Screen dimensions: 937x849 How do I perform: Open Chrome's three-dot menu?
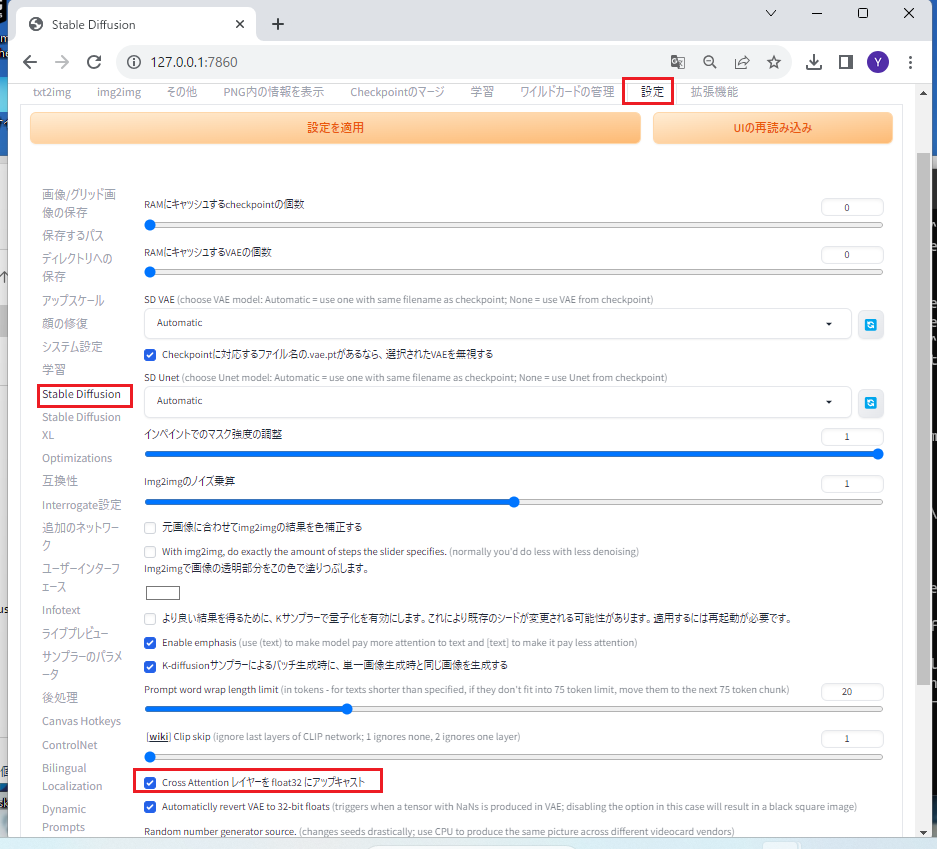(x=910, y=62)
